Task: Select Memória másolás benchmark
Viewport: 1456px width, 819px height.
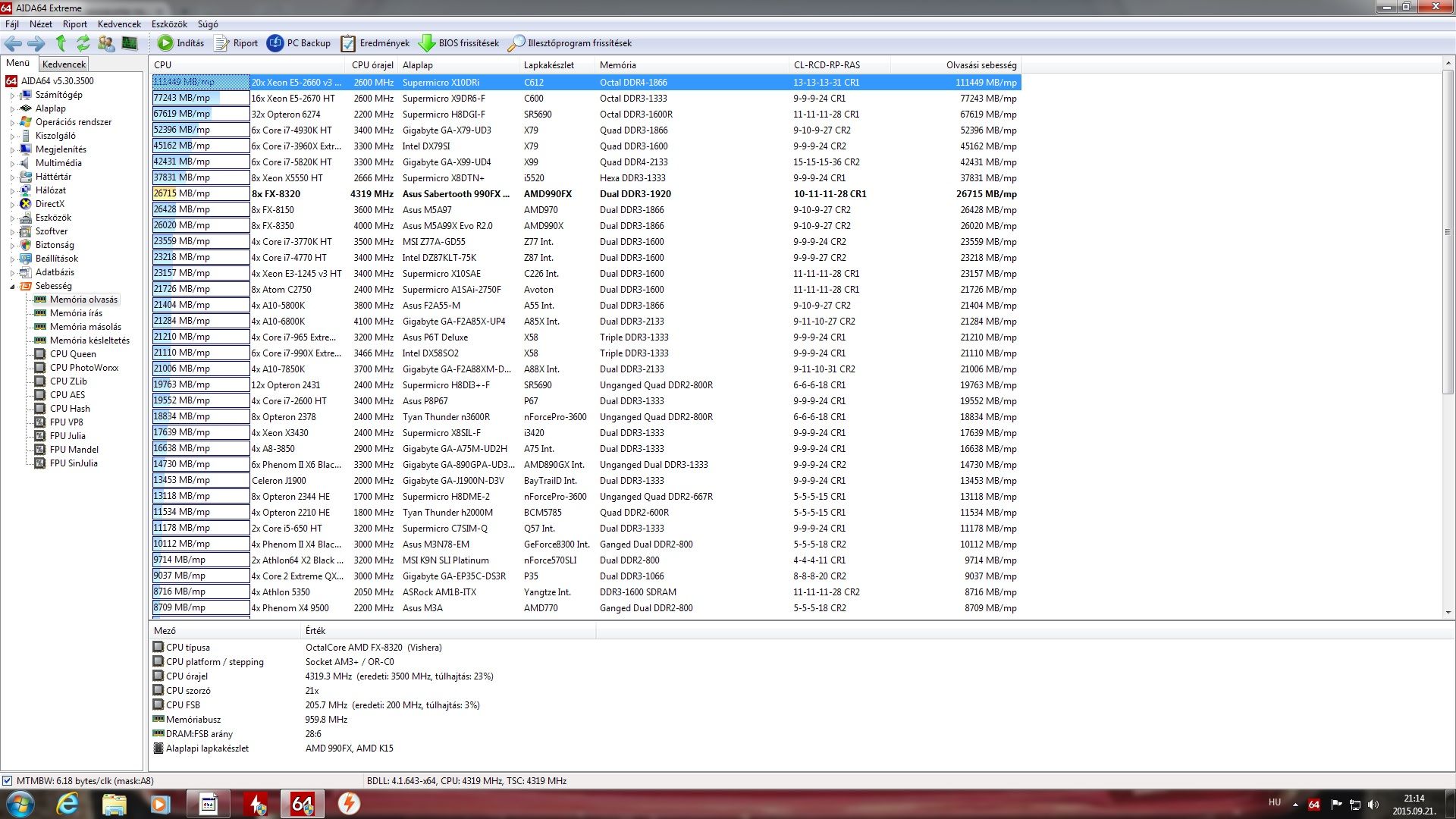Action: pos(86,327)
